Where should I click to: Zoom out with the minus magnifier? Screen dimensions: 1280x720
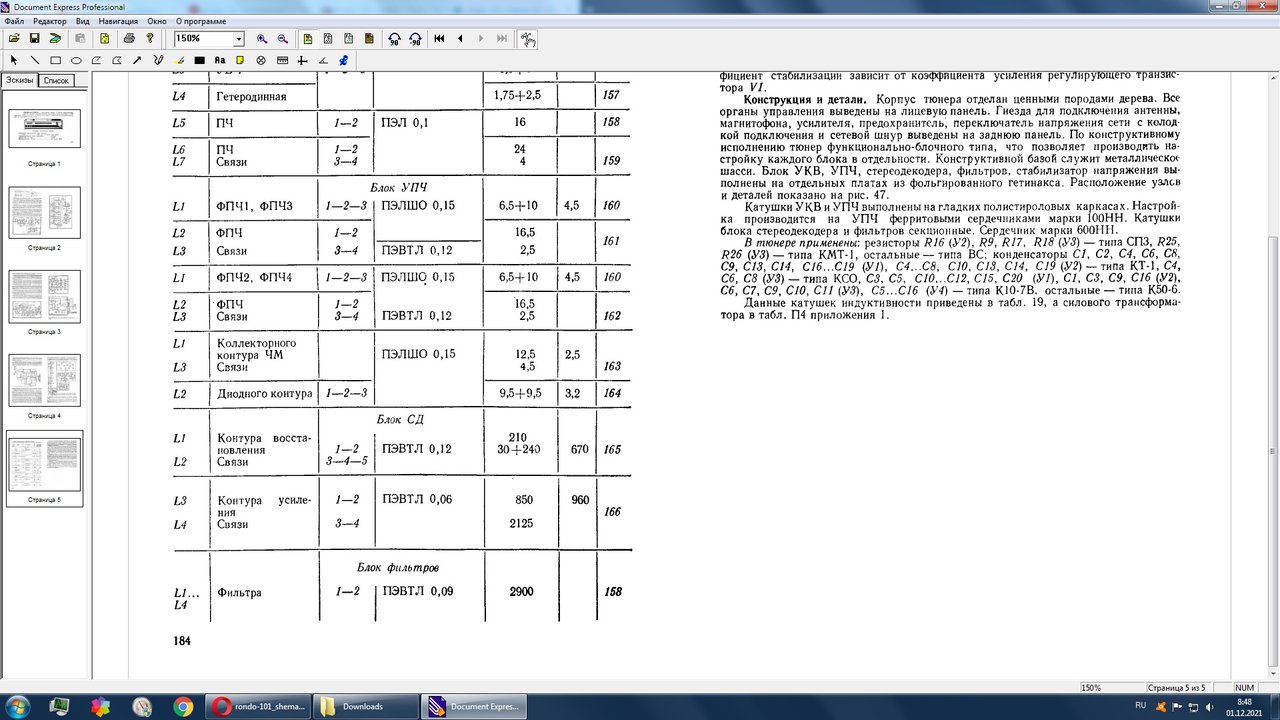(283, 39)
